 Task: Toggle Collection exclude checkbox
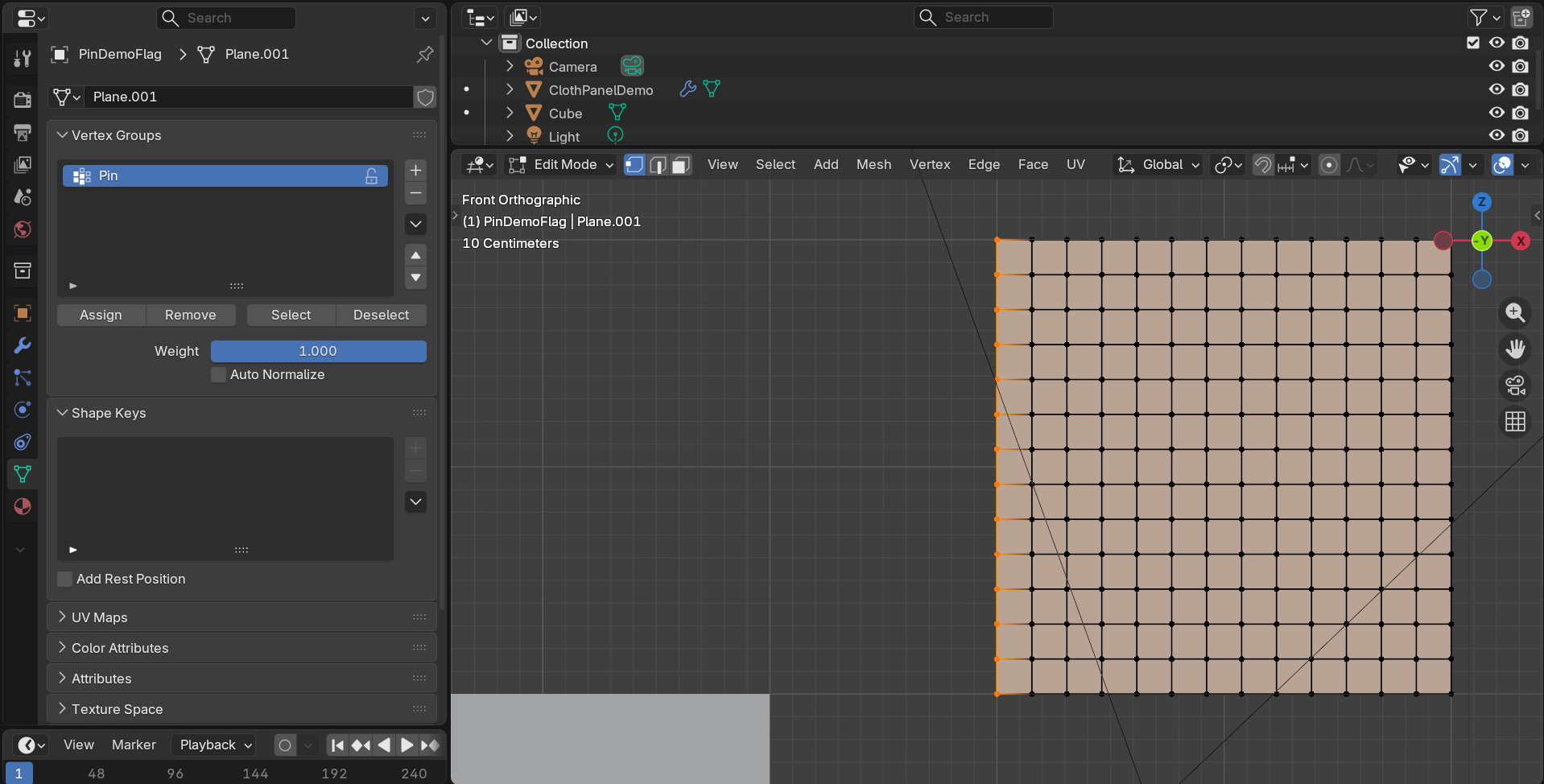(x=1473, y=43)
